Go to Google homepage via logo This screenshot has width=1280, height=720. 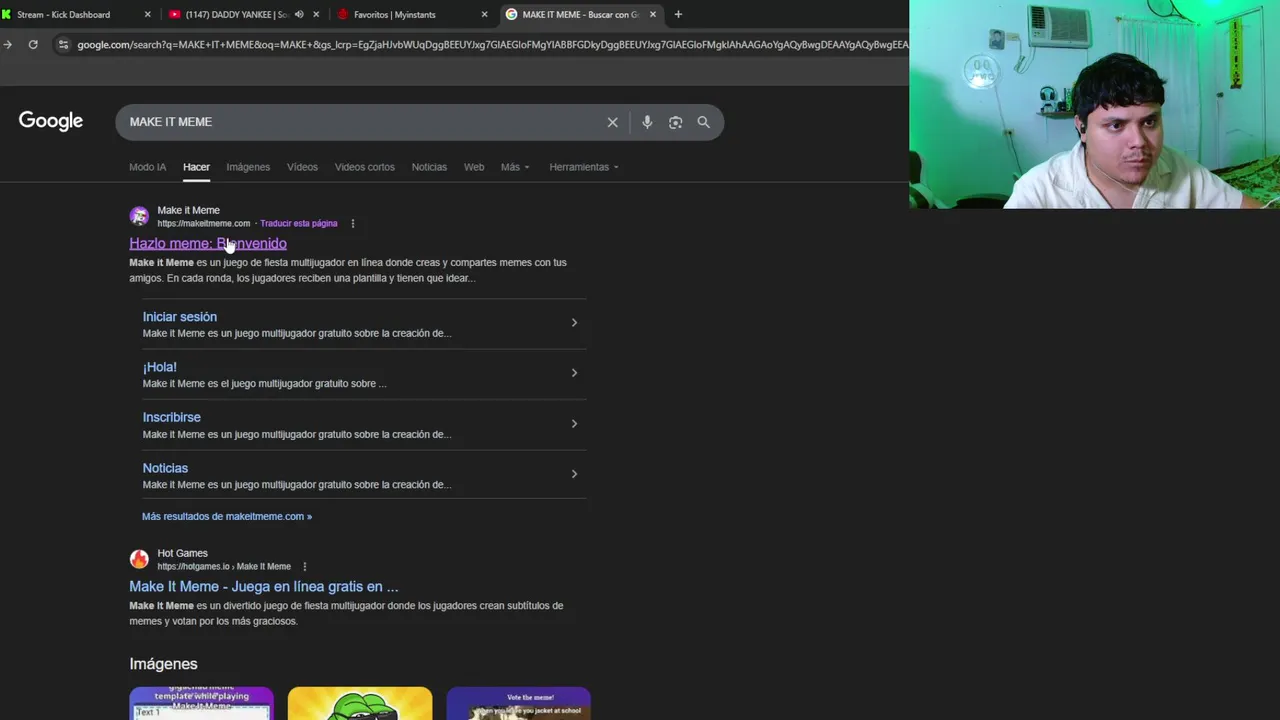[x=50, y=121]
